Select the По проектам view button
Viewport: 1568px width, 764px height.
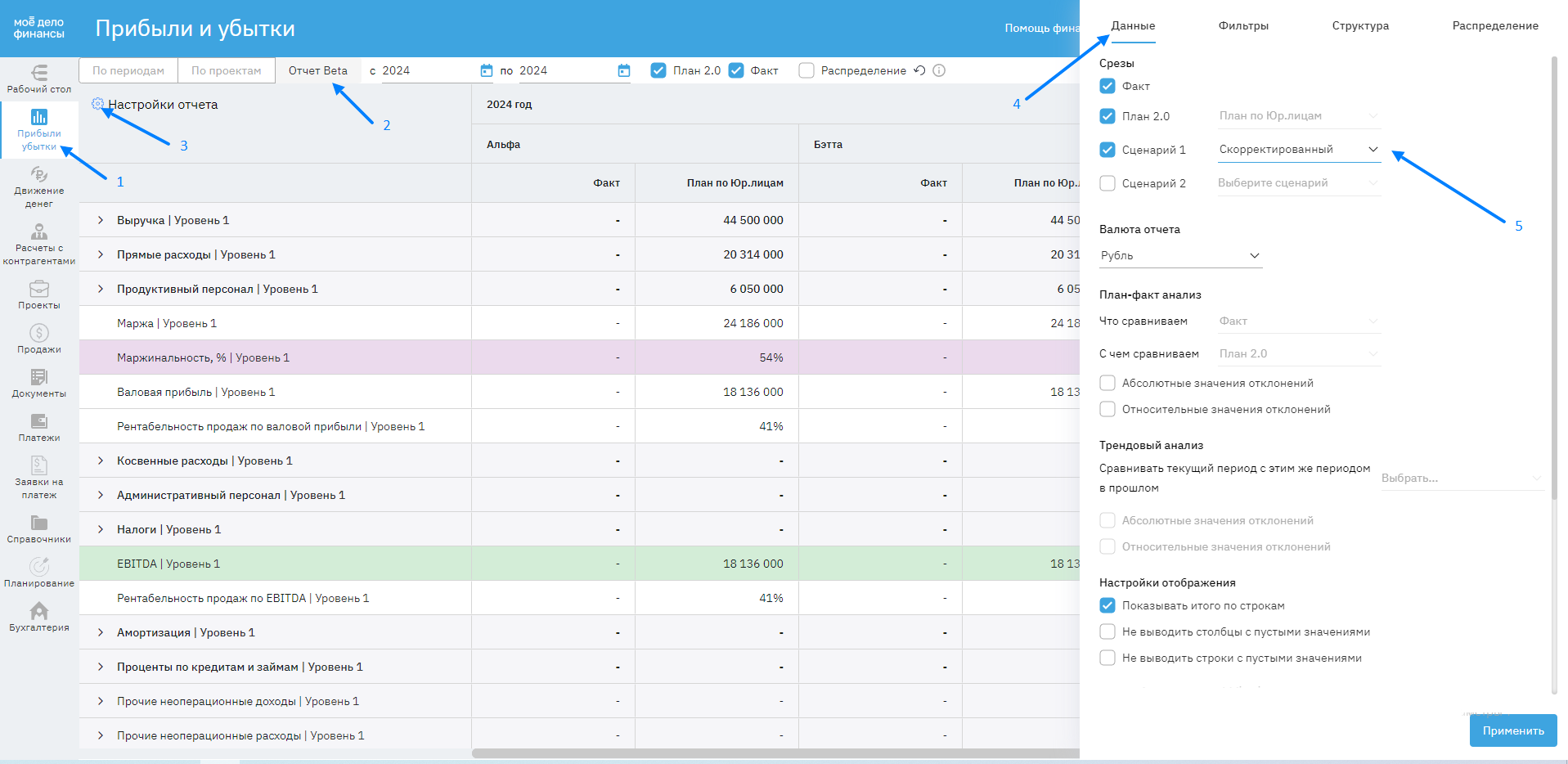(227, 71)
